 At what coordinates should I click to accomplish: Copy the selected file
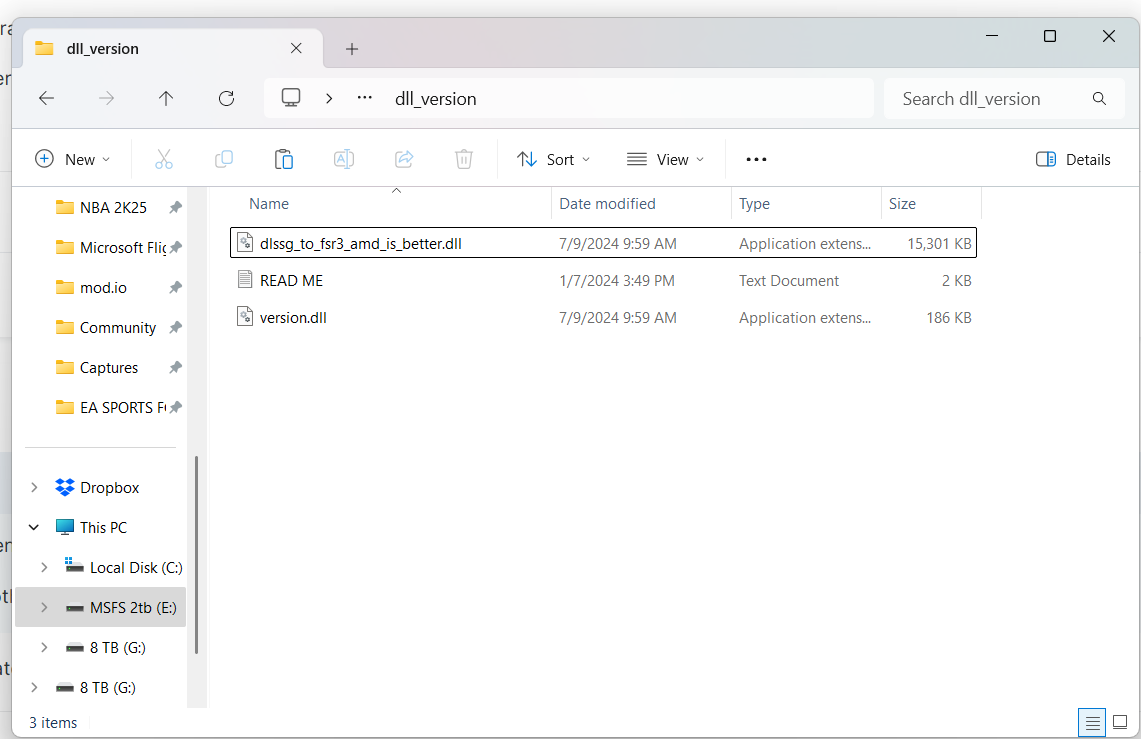[x=224, y=159]
